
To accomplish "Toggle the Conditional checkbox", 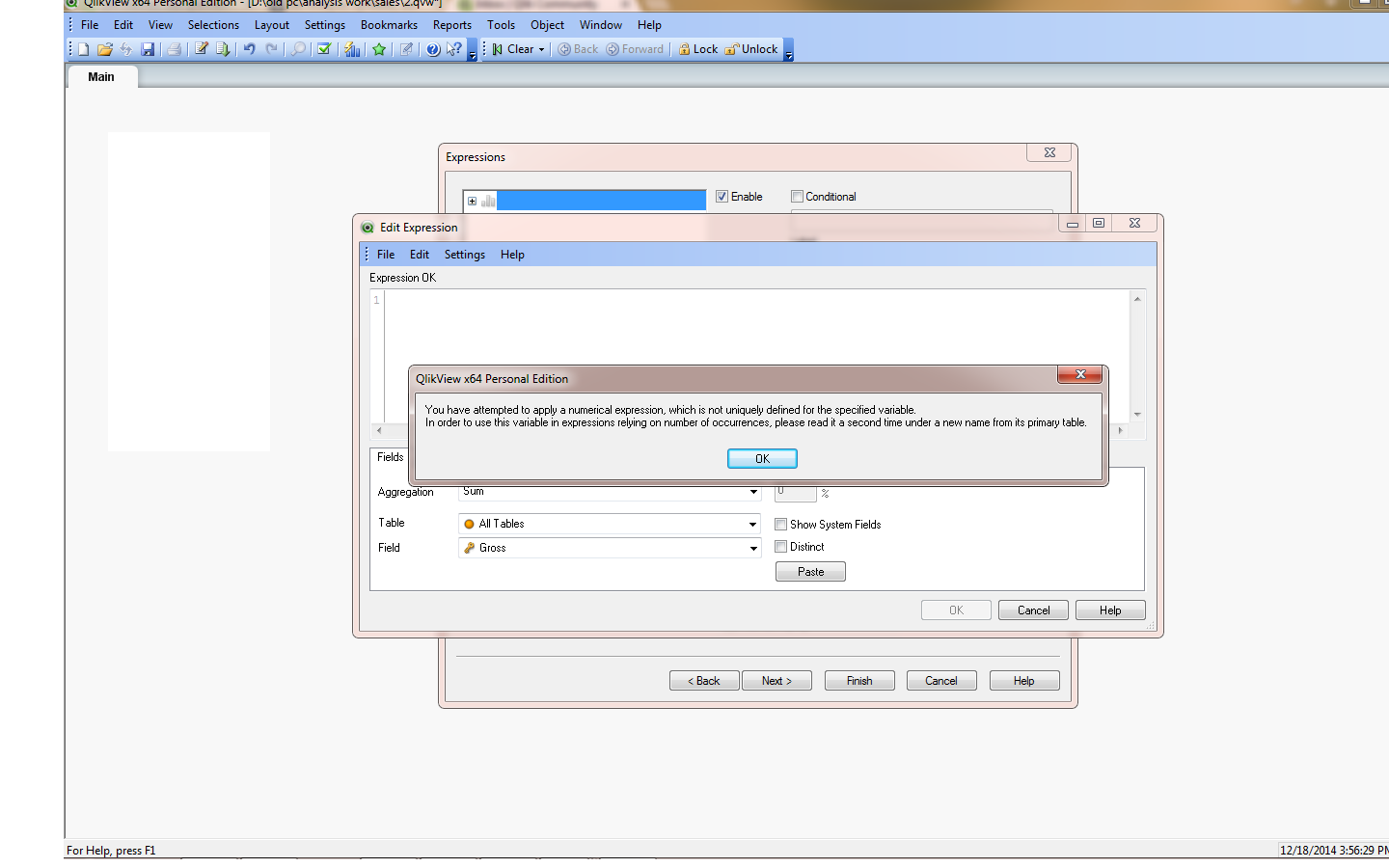I will [797, 197].
